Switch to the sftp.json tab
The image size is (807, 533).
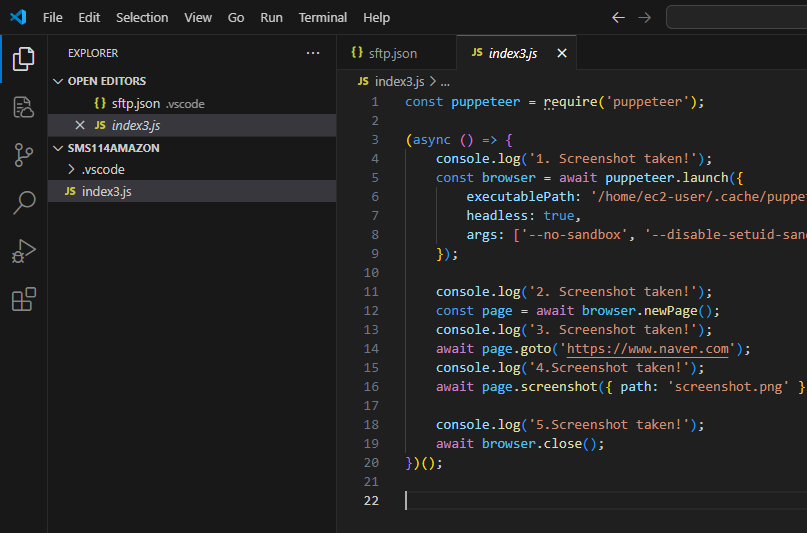coord(392,53)
